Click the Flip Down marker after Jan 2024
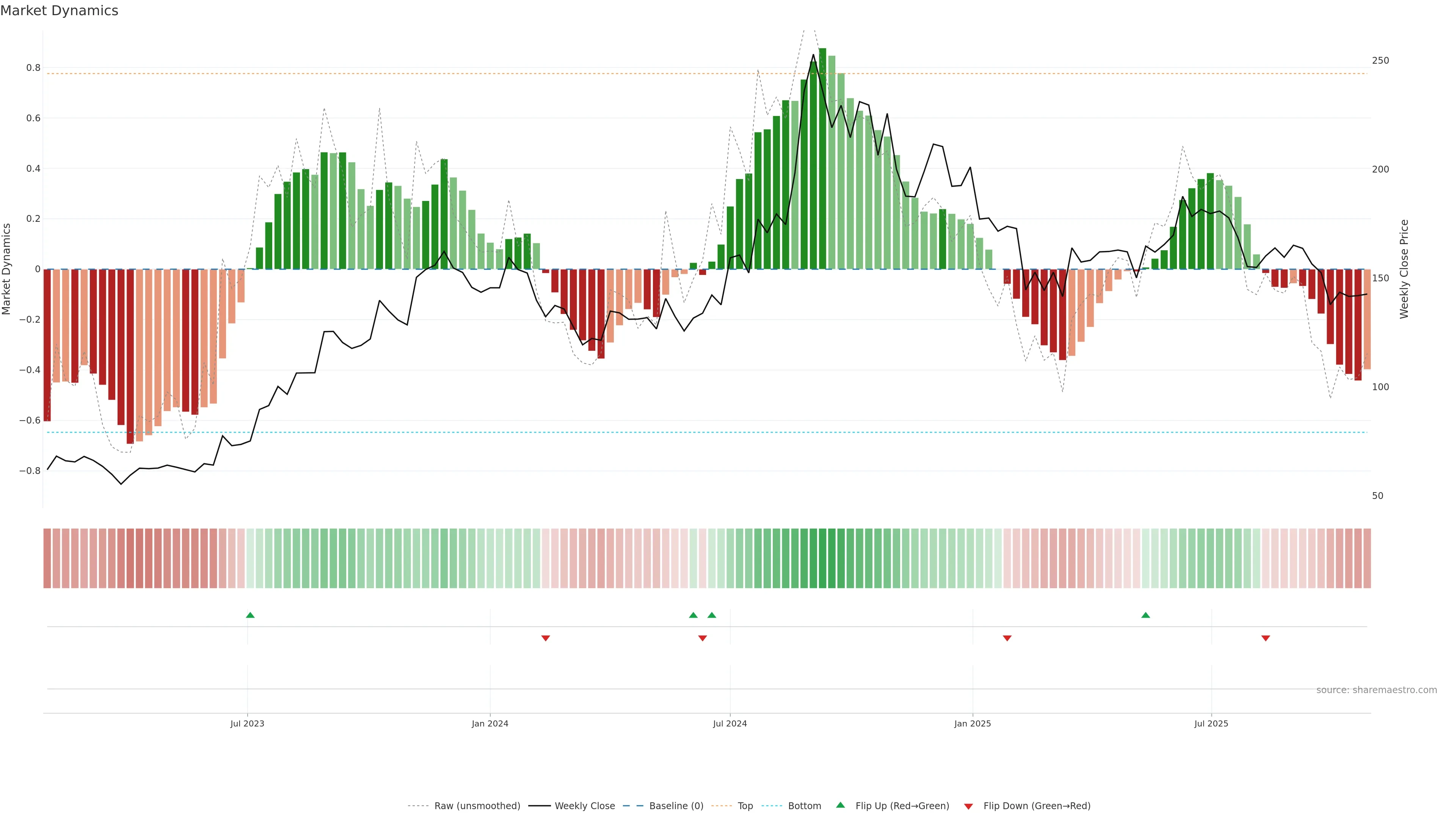This screenshot has width=1456, height=819. [546, 638]
